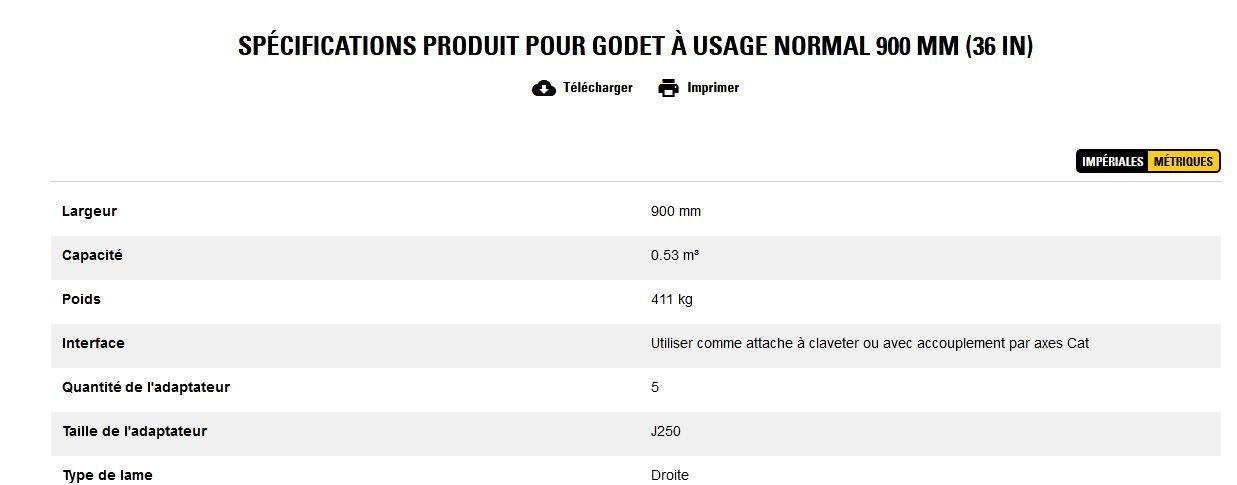Select the J250 adapter size value
Image resolution: width=1237 pixels, height=485 pixels.
click(x=665, y=432)
